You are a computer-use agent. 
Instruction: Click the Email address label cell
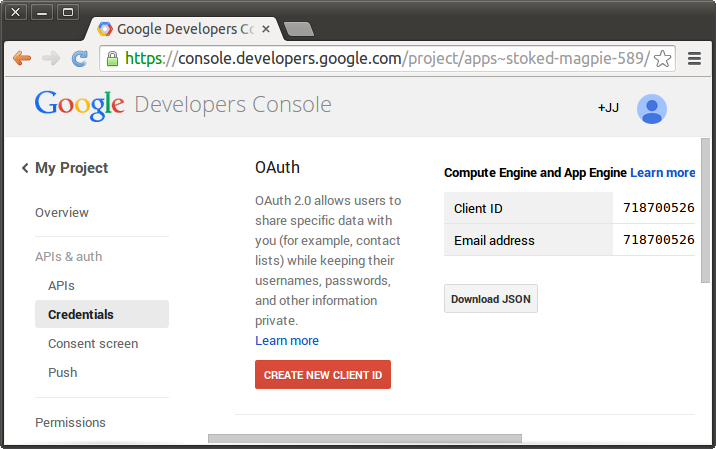point(528,240)
